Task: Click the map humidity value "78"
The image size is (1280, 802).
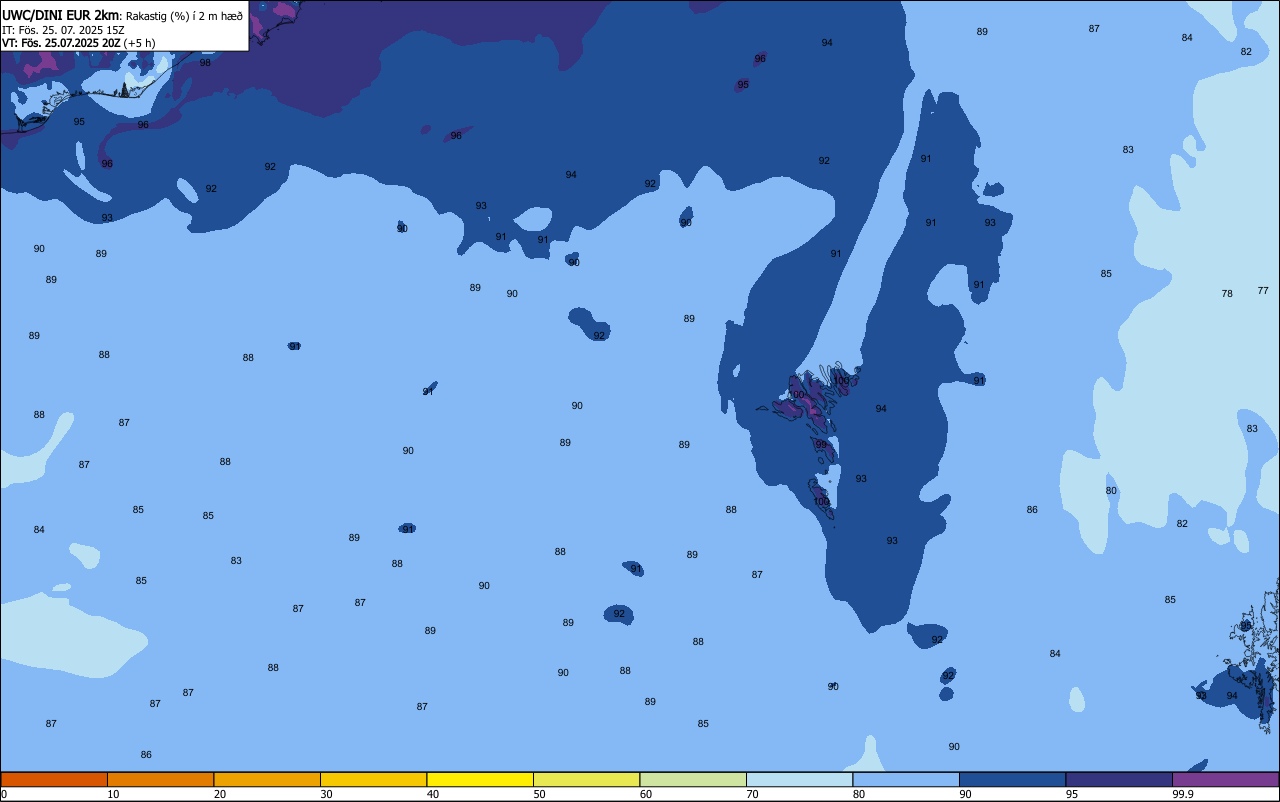Action: [x=1227, y=294]
